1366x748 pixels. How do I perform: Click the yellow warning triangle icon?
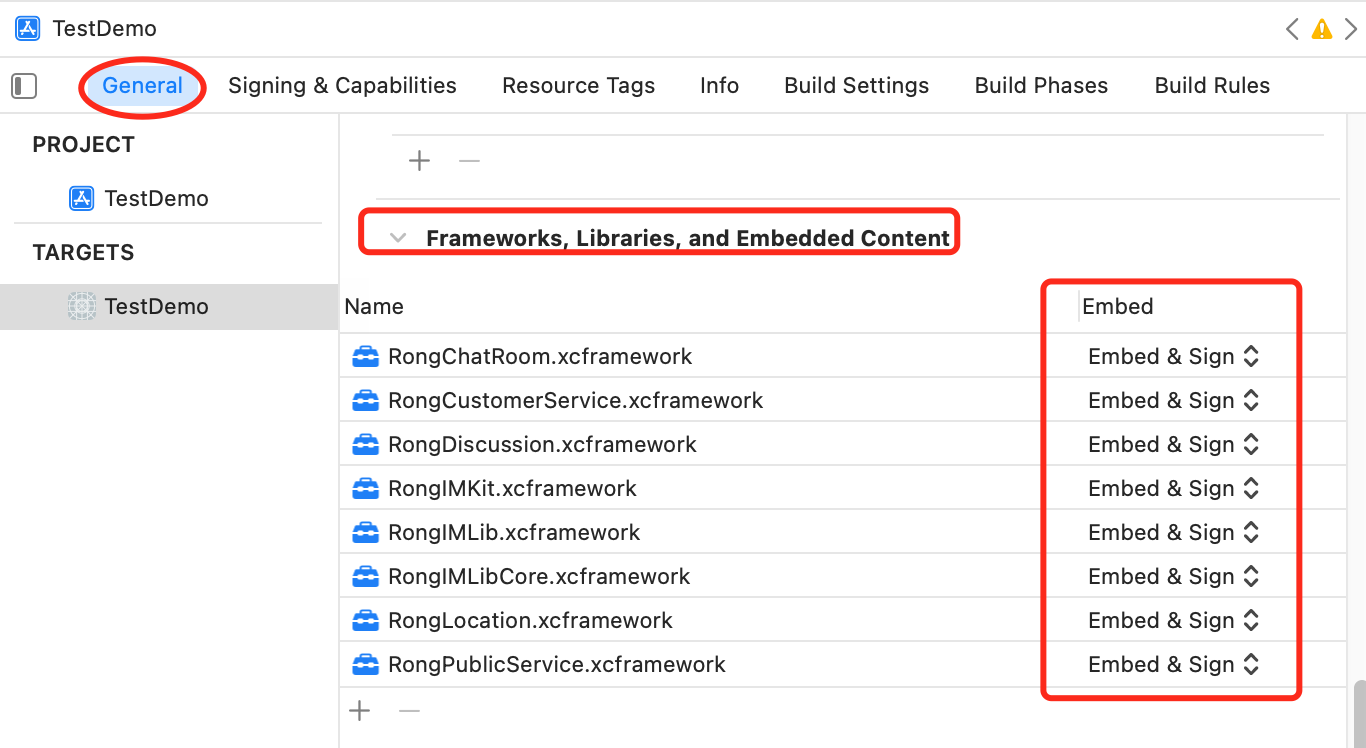(1322, 29)
